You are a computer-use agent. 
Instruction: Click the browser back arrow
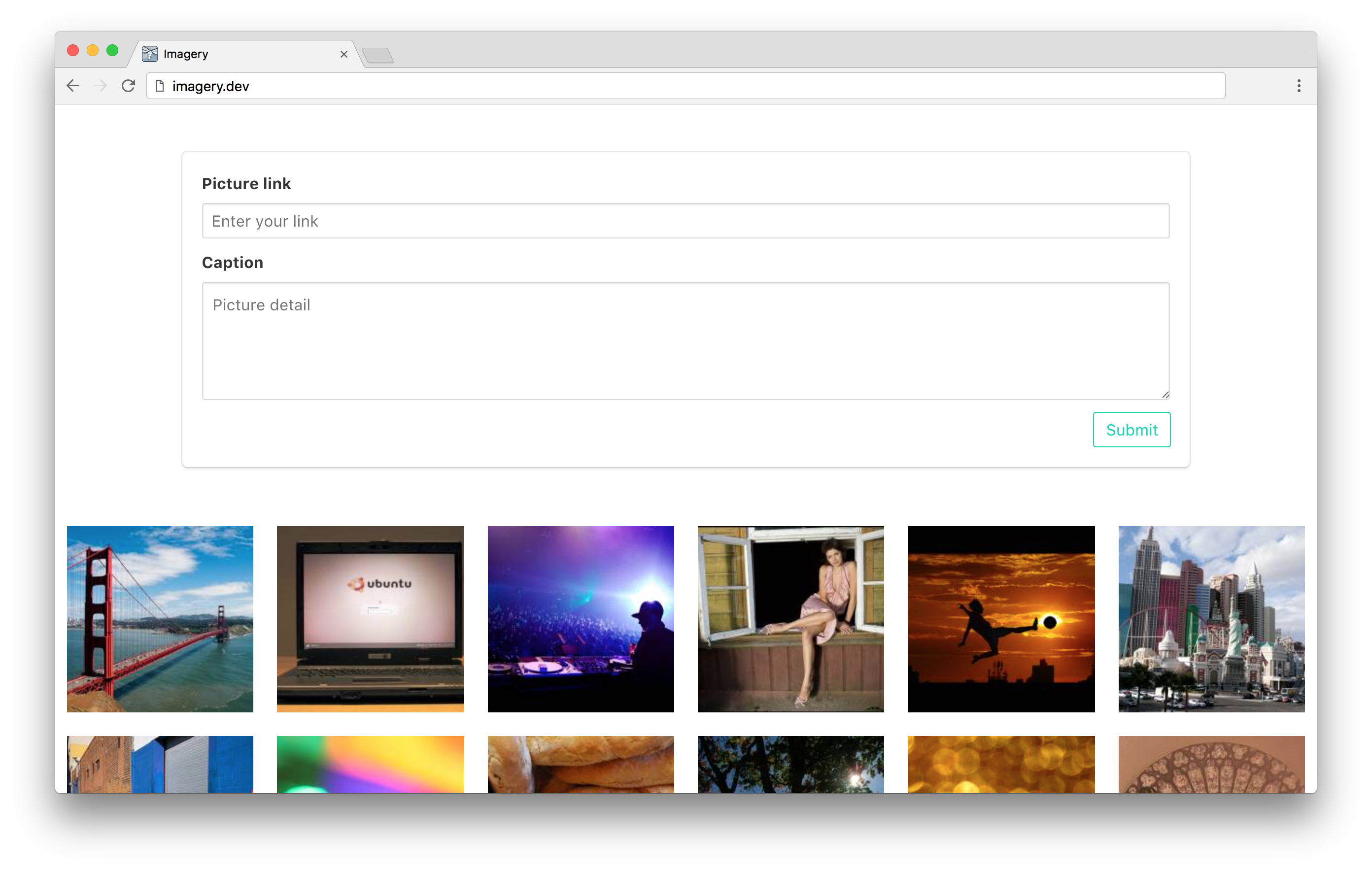(x=73, y=86)
